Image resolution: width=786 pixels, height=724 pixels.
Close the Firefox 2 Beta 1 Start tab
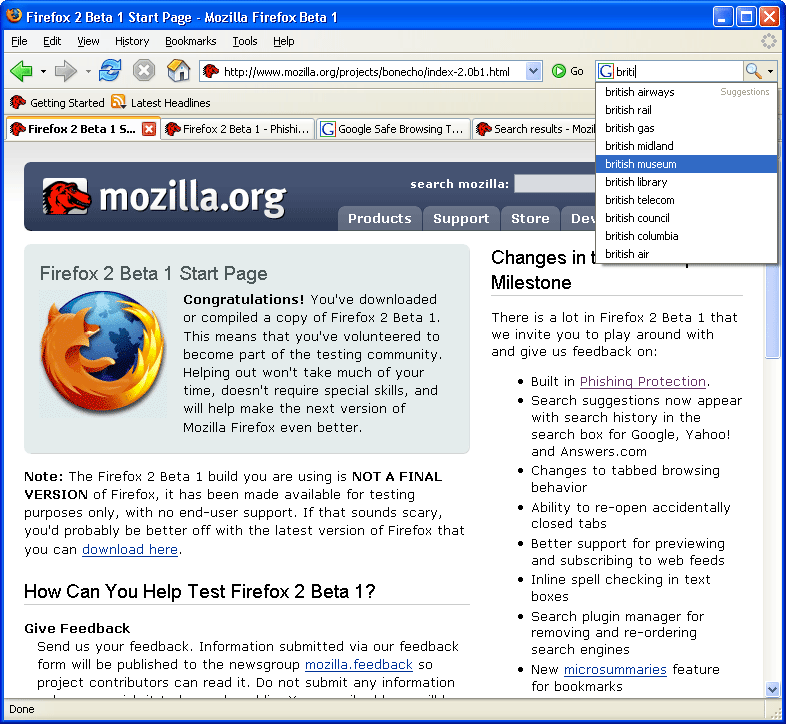148,129
